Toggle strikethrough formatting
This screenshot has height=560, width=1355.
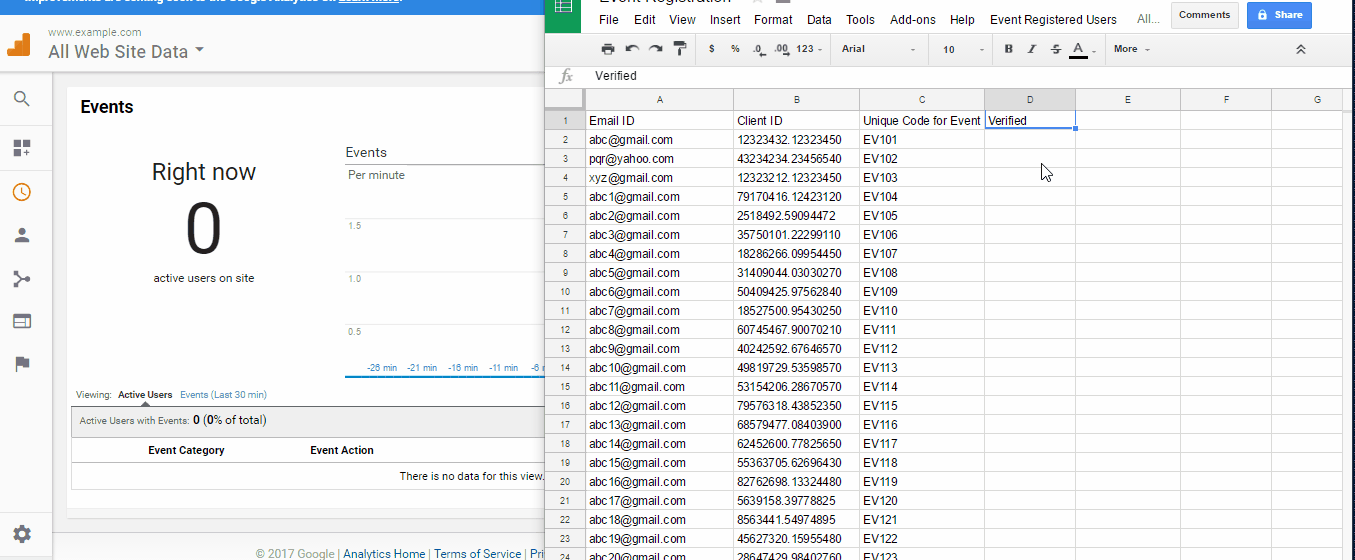[1055, 49]
